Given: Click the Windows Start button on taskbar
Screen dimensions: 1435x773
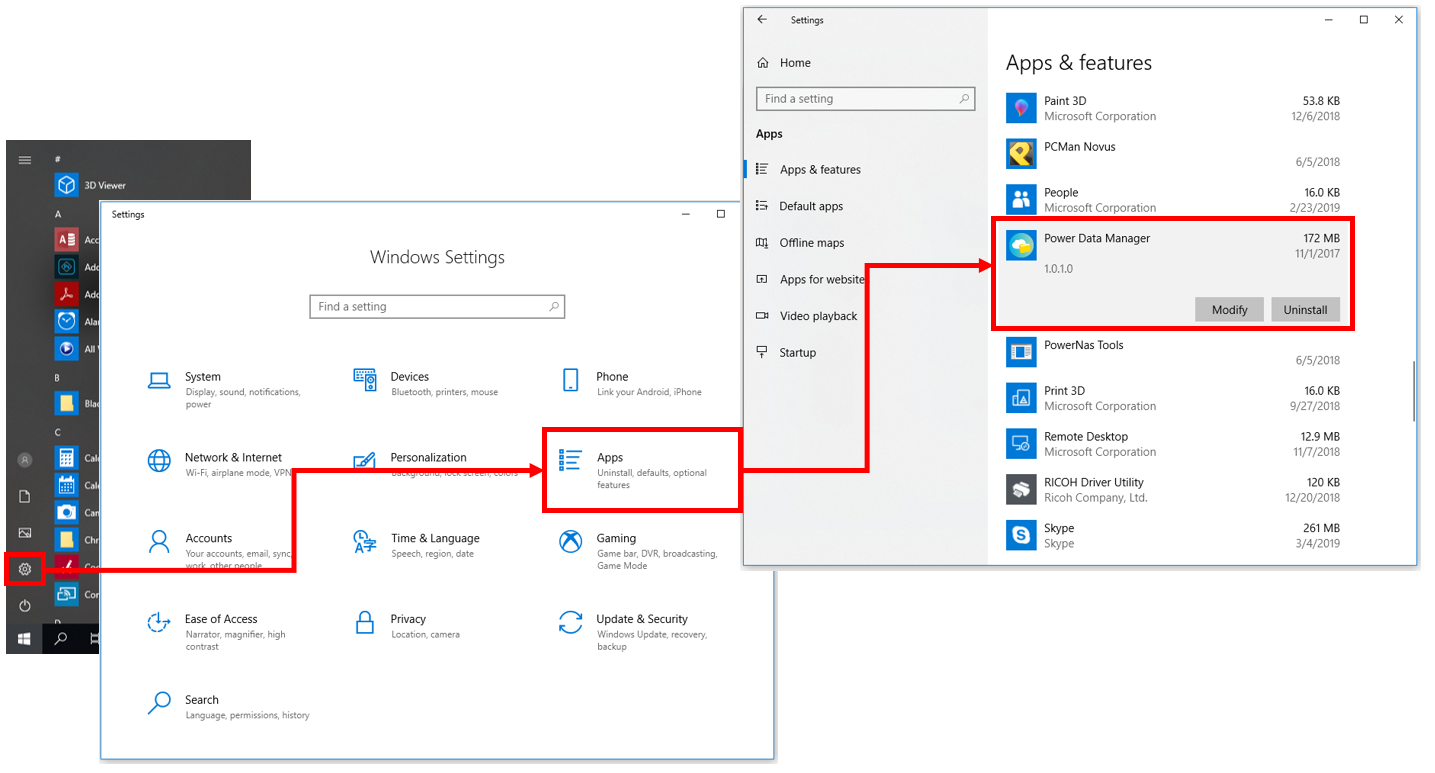Looking at the screenshot, I should [25, 639].
